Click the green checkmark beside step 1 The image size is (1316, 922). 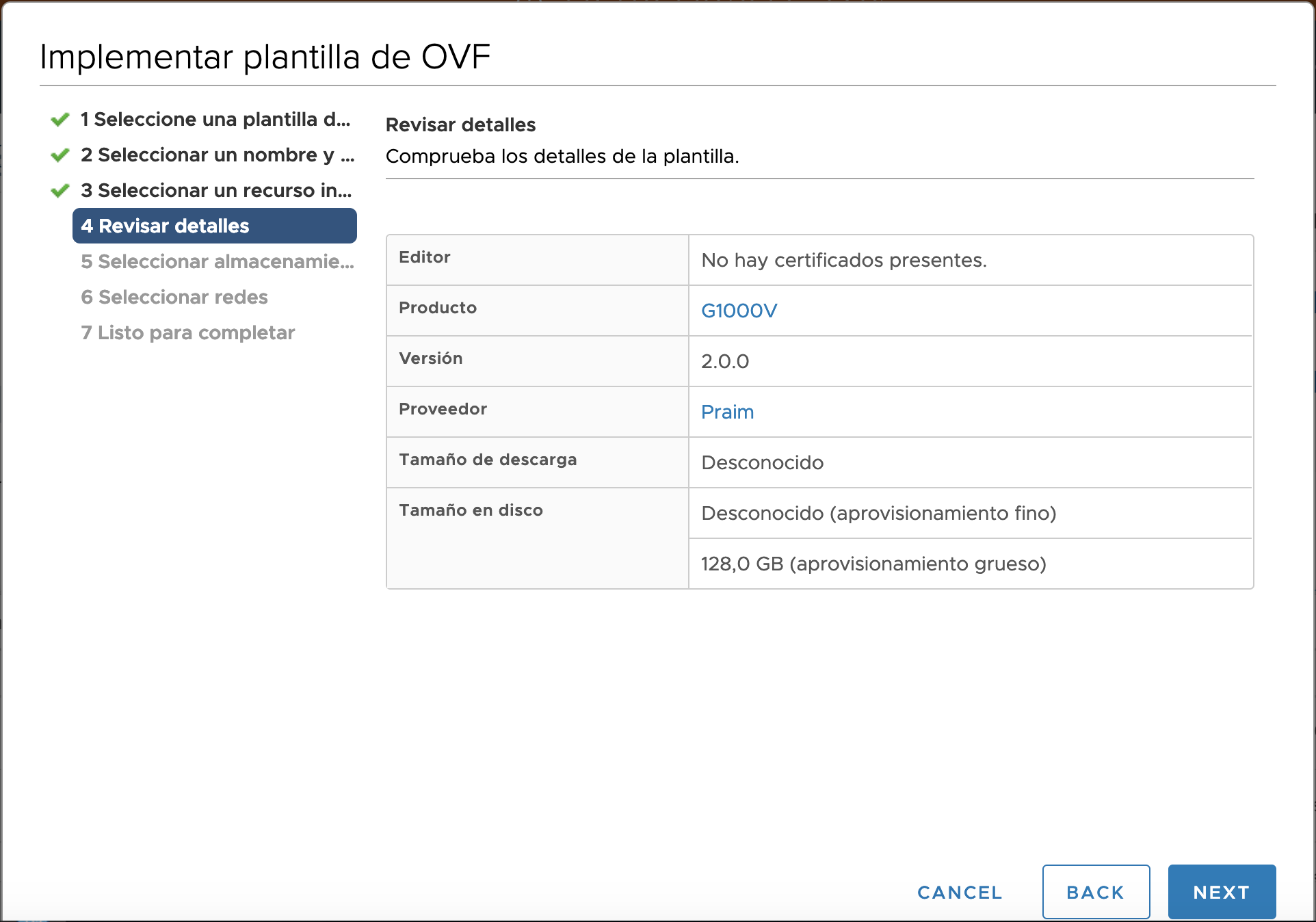click(x=60, y=120)
